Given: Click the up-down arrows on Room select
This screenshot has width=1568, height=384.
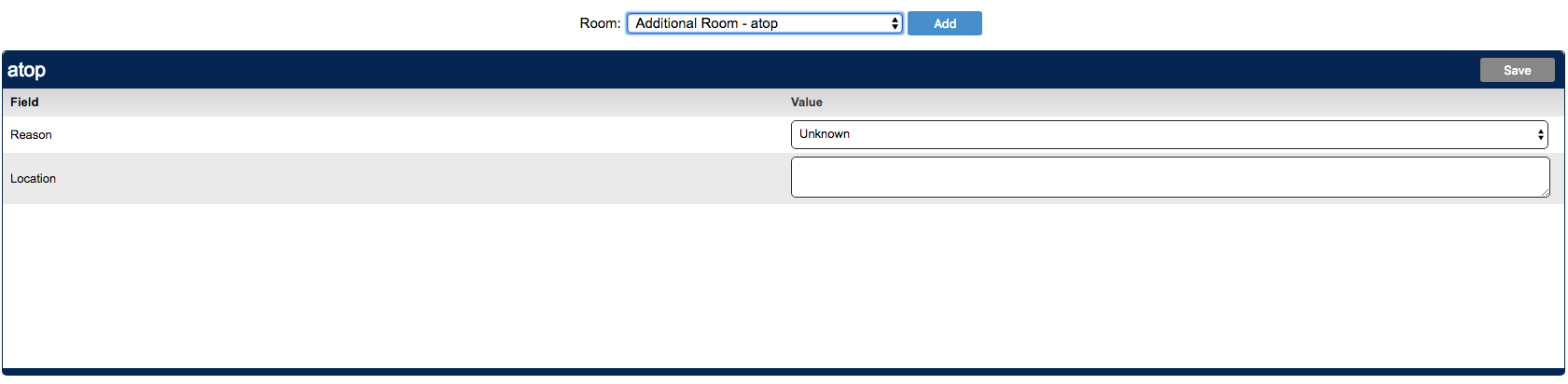Looking at the screenshot, I should coord(895,23).
